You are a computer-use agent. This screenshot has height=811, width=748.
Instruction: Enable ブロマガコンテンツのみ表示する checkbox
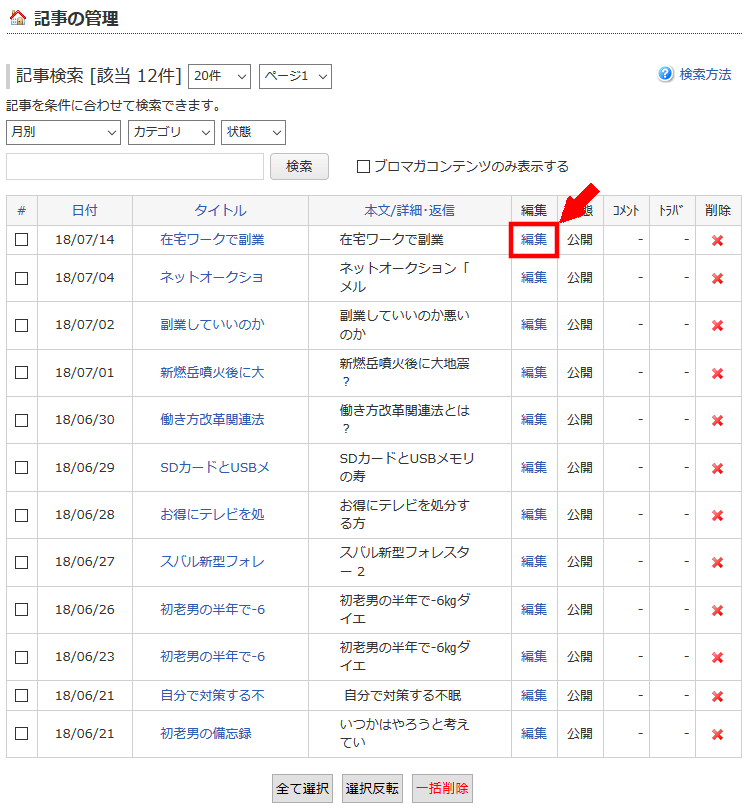click(364, 167)
